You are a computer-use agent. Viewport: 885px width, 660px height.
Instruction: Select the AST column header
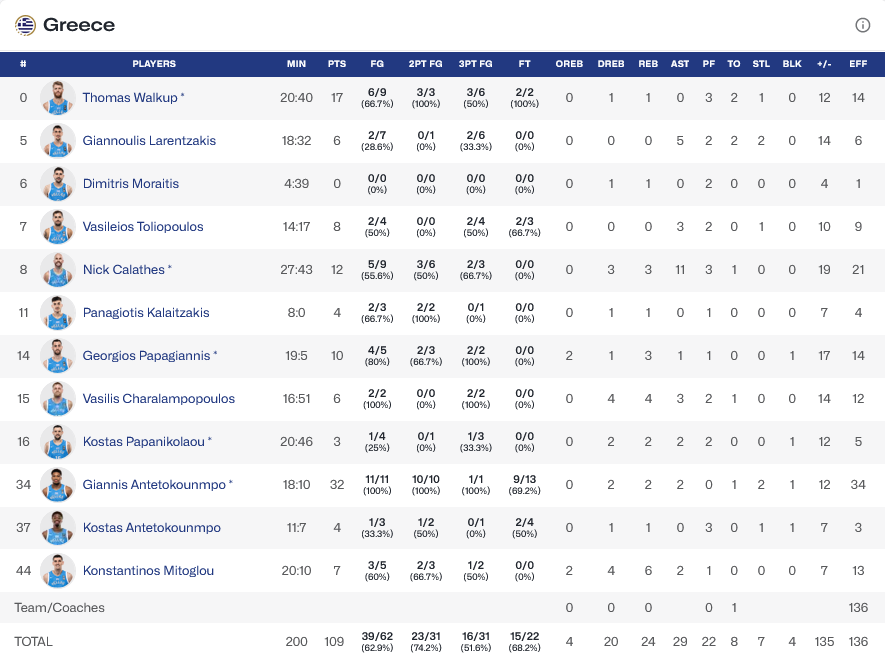click(x=680, y=64)
